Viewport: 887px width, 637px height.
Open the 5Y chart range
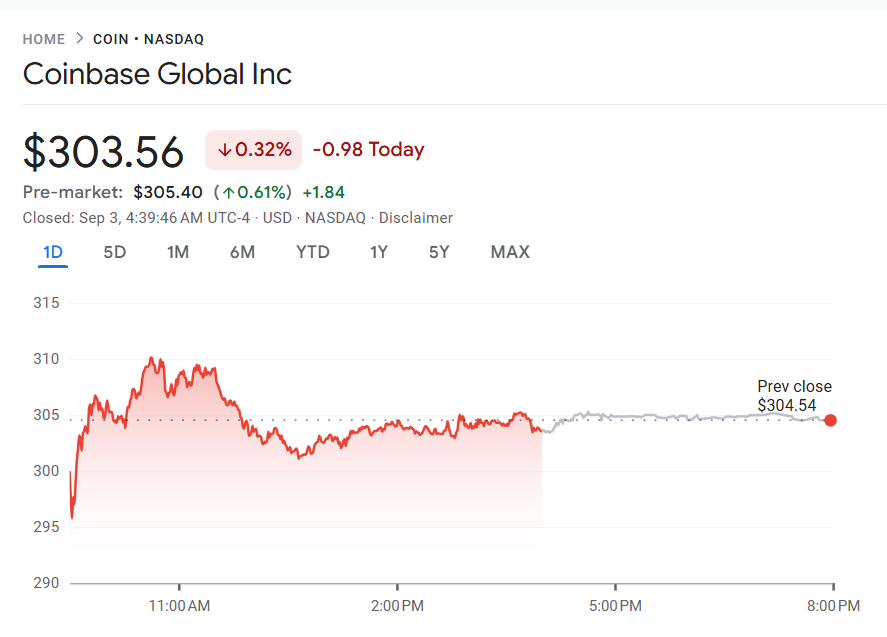point(439,252)
